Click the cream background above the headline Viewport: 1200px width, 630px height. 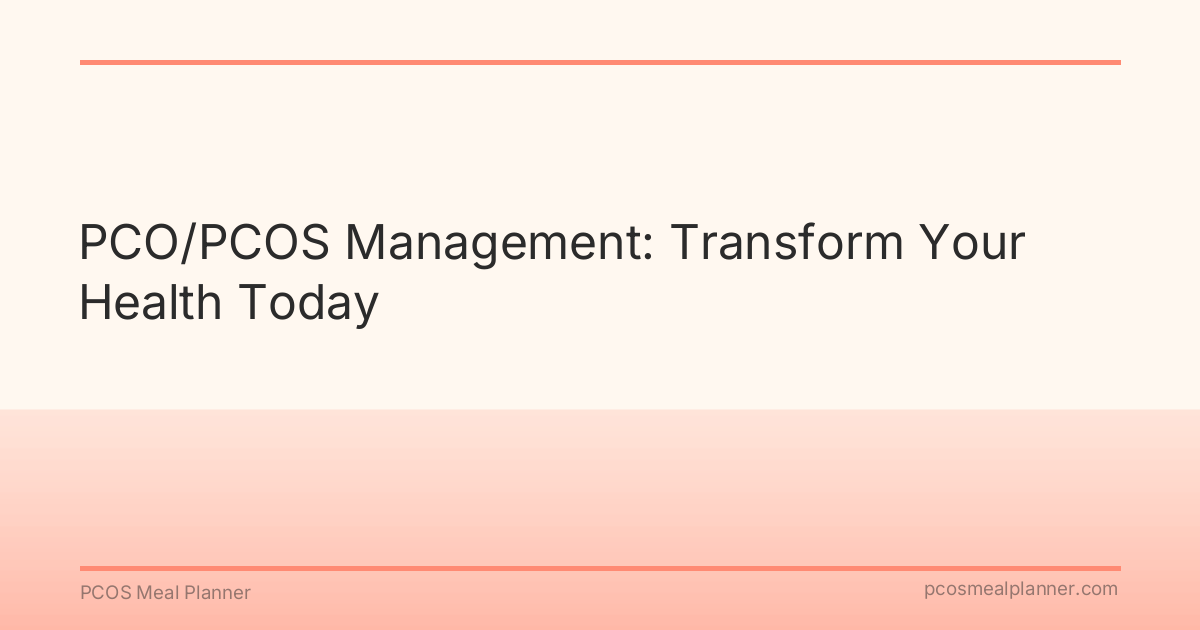600,140
